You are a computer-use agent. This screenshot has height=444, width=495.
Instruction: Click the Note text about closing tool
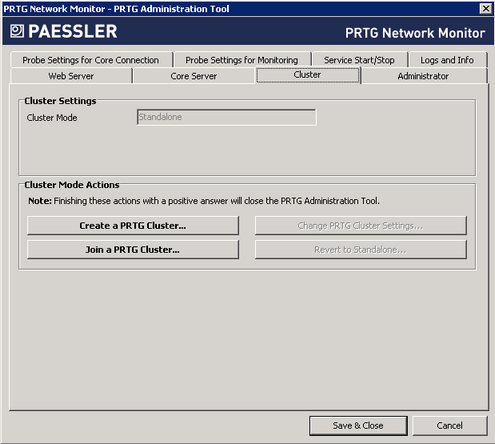tap(204, 201)
